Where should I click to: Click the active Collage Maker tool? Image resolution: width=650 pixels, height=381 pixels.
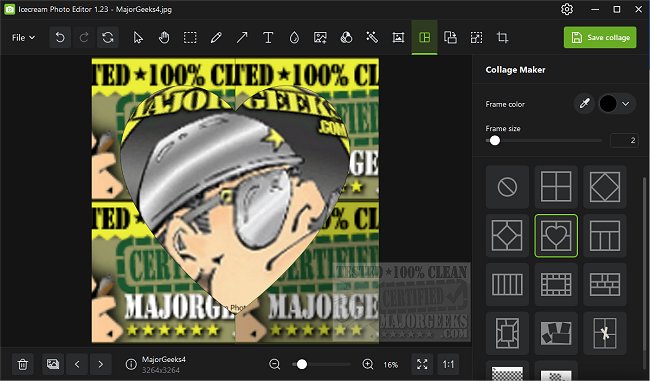pyautogui.click(x=424, y=38)
